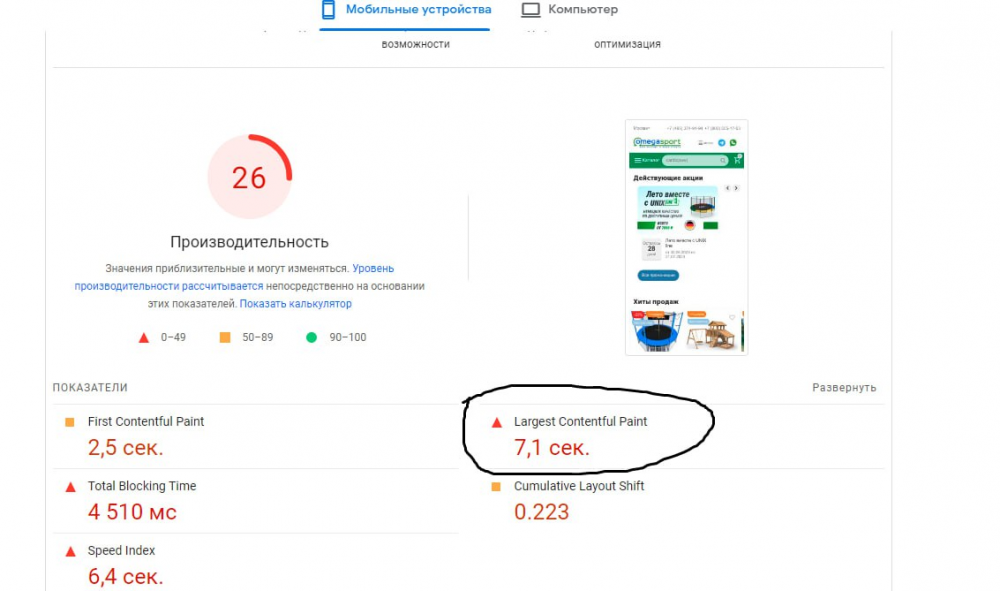Click the performance score gauge showing 26
This screenshot has width=1000, height=591.
[249, 177]
